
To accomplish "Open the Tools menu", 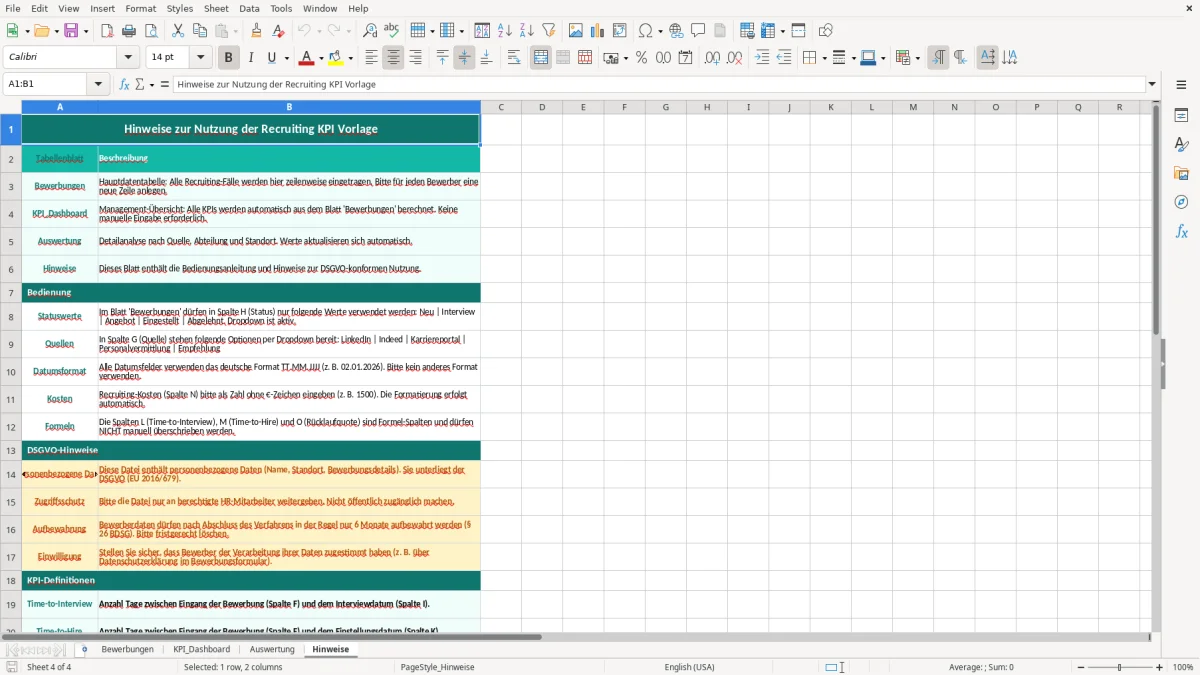I will [281, 8].
